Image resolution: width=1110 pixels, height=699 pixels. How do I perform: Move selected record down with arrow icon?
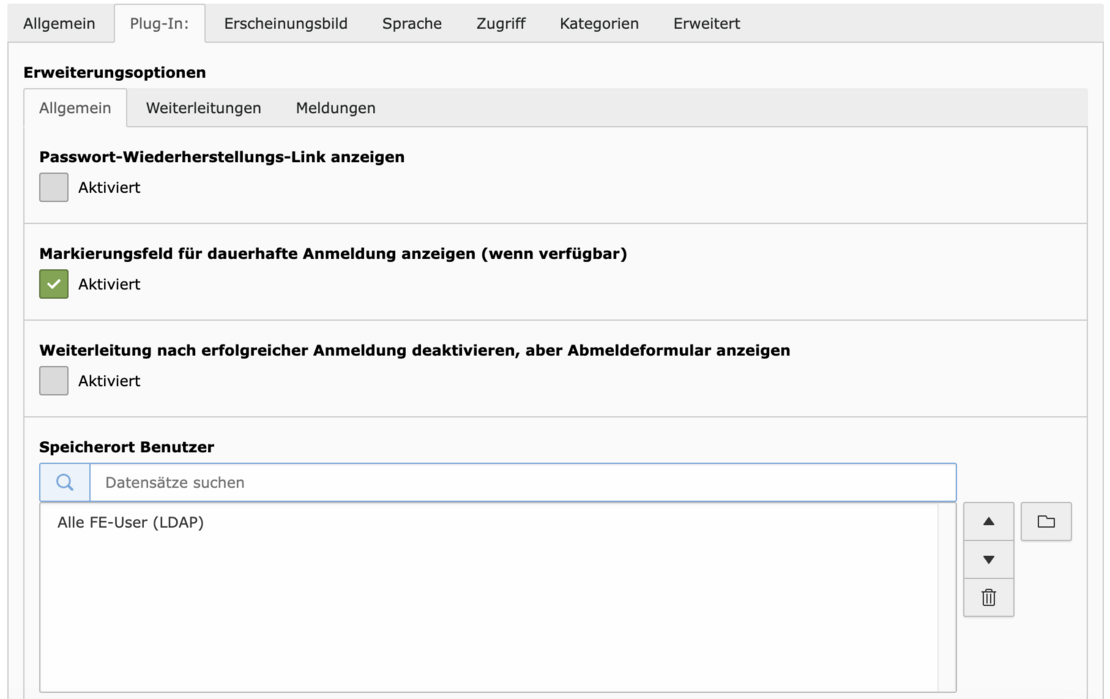click(988, 560)
